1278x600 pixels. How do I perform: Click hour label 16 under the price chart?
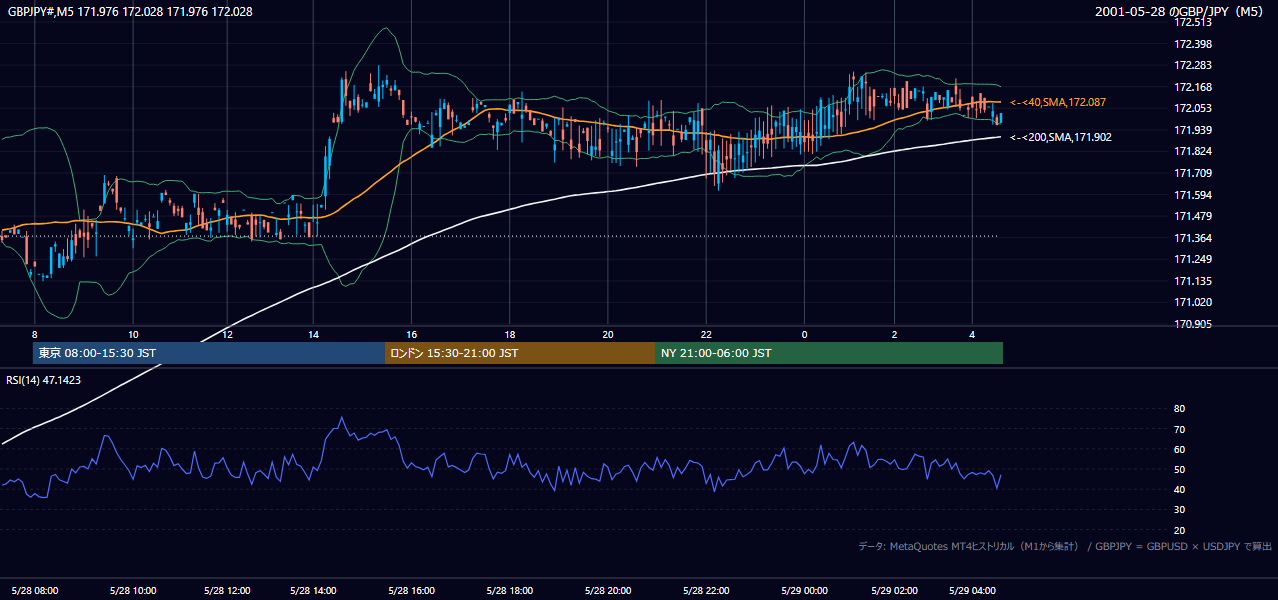pyautogui.click(x=412, y=334)
